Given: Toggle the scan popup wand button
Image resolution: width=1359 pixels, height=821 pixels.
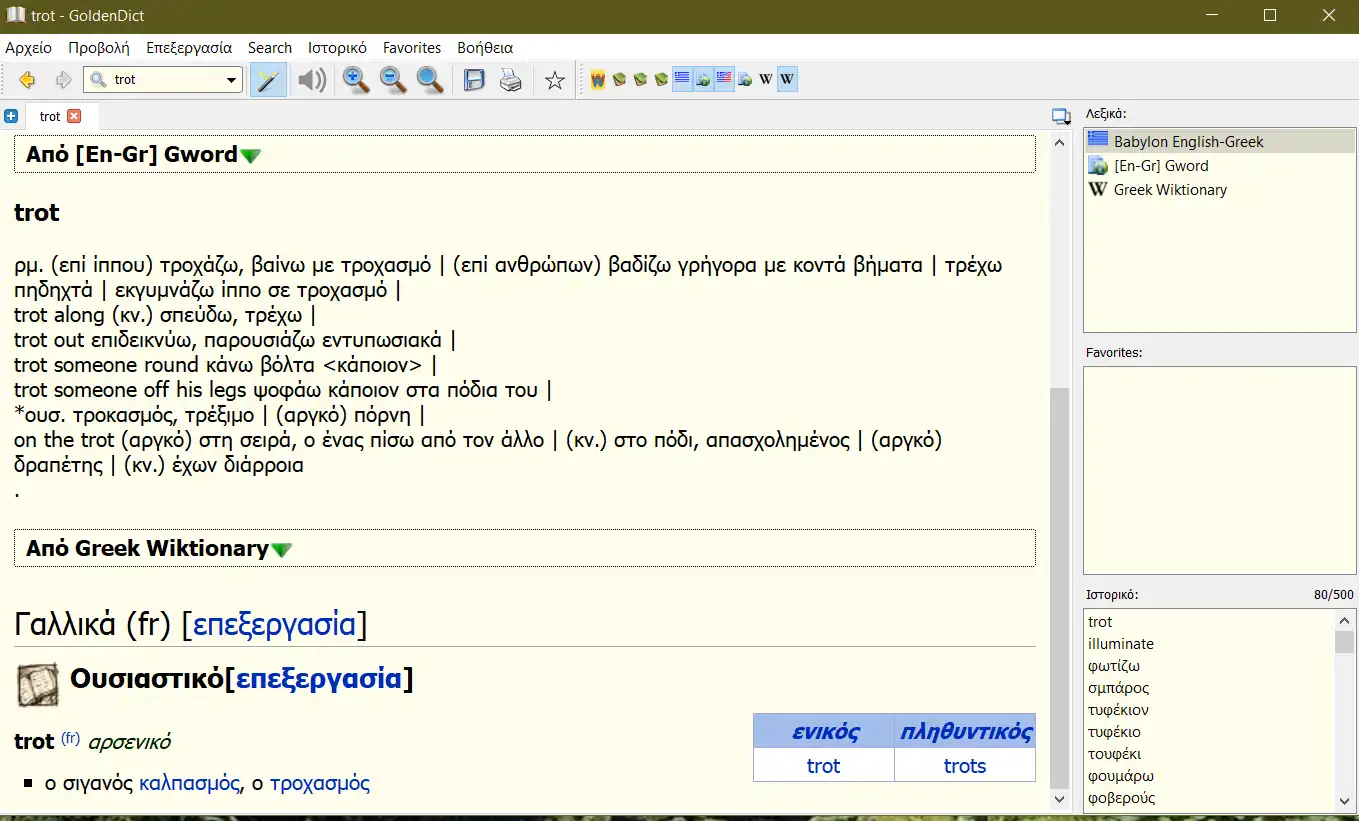Looking at the screenshot, I should click(x=267, y=80).
